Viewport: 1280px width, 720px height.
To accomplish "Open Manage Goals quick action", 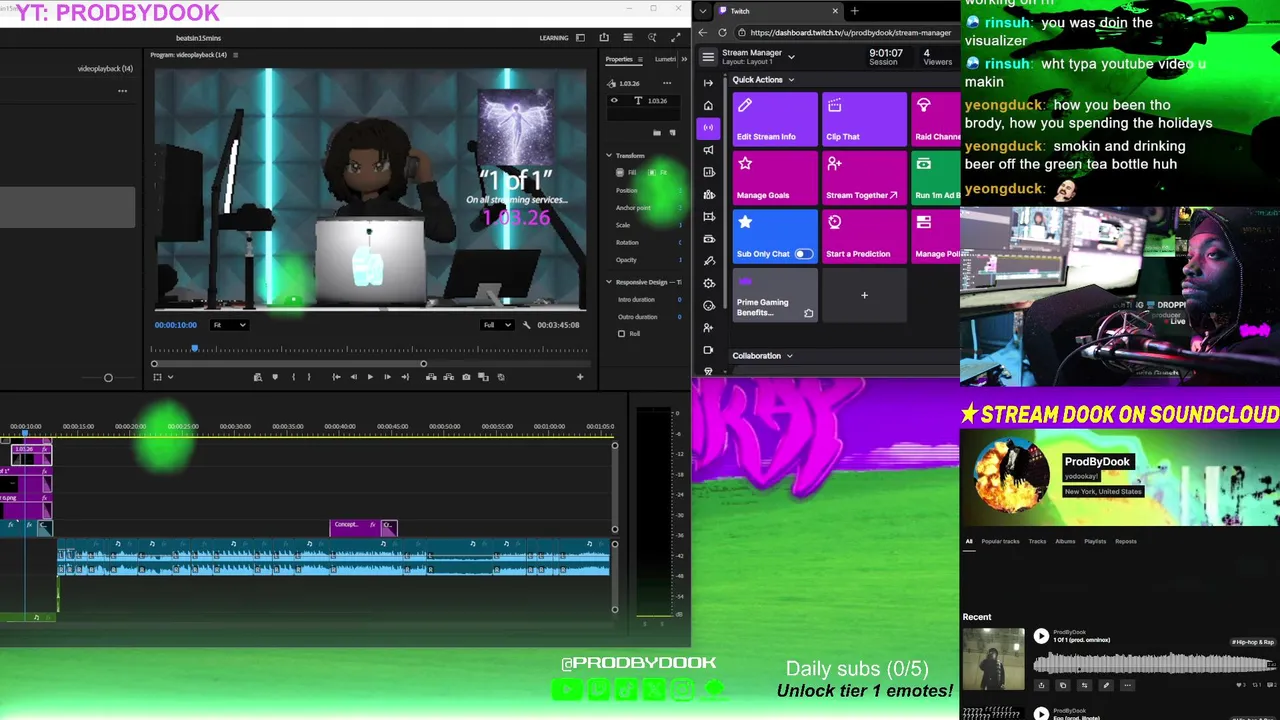I will pos(775,178).
